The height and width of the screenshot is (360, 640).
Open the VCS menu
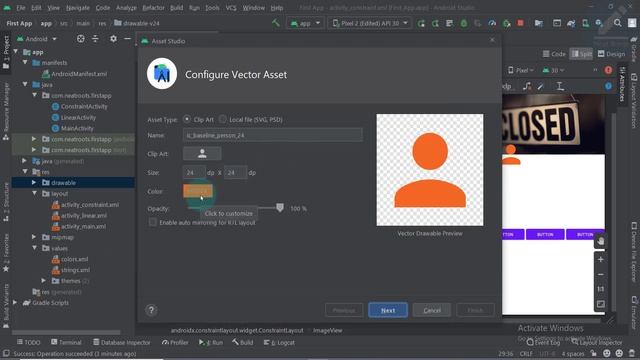pos(231,8)
